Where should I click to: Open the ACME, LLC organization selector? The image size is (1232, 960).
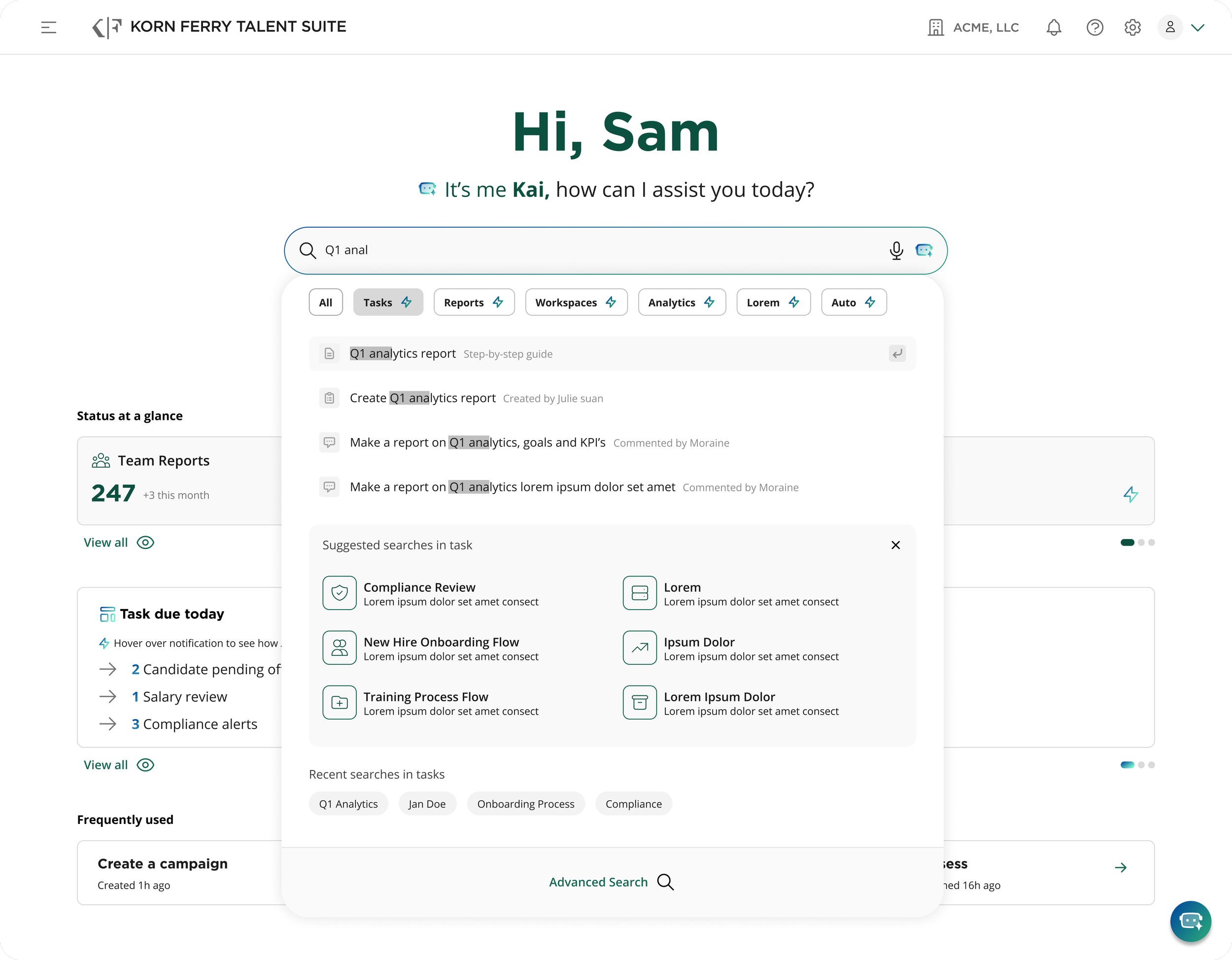coord(974,27)
